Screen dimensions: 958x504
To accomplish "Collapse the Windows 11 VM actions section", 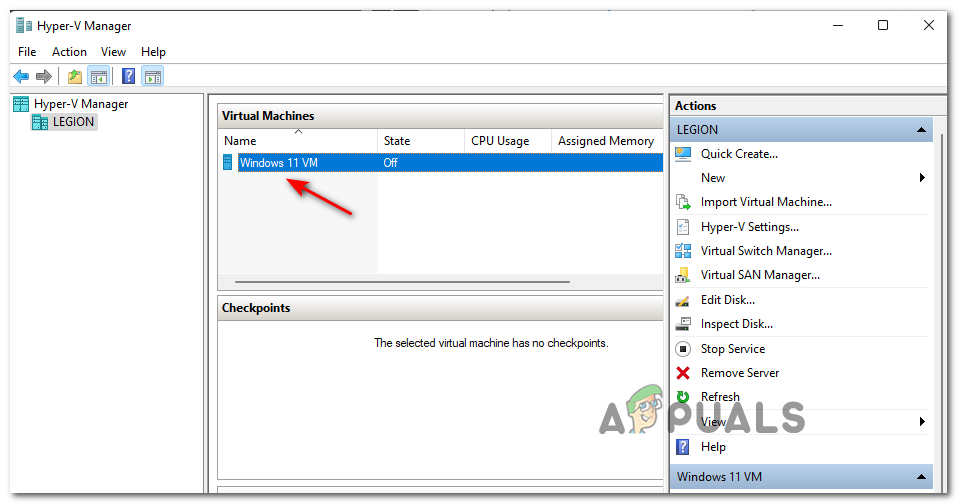I will (x=921, y=477).
